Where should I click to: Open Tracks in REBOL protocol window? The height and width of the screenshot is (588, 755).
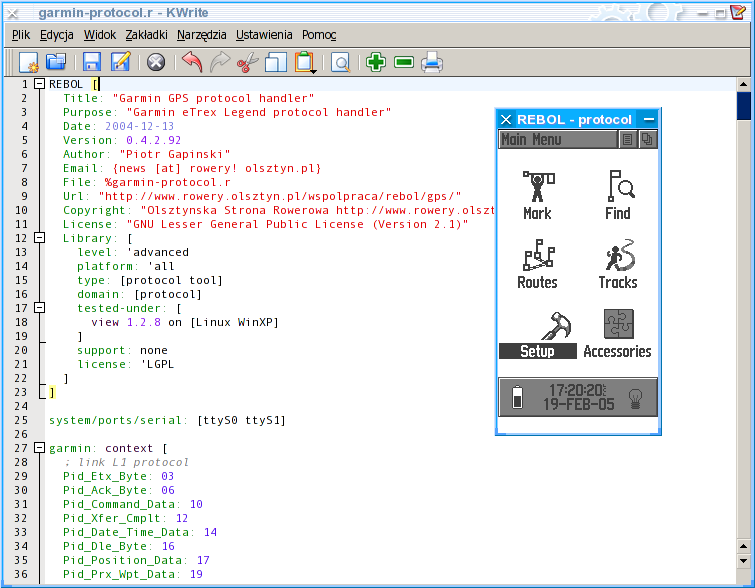click(x=618, y=264)
